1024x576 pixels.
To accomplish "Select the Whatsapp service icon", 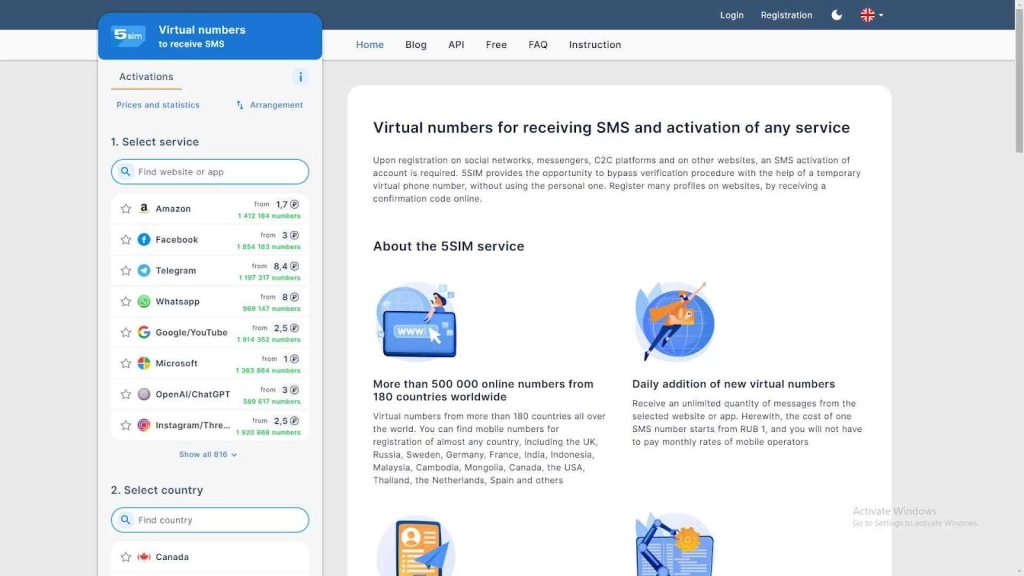I will pos(144,301).
